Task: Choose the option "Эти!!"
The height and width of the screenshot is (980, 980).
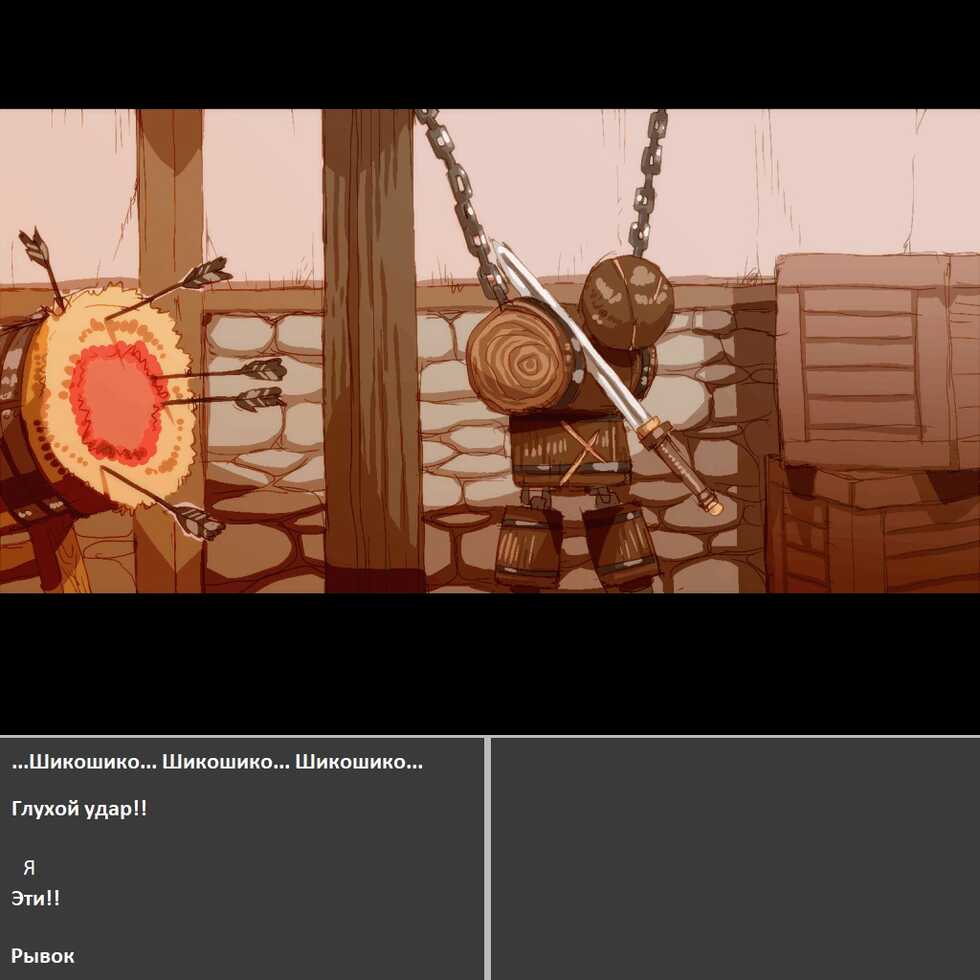Action: pyautogui.click(x=34, y=898)
